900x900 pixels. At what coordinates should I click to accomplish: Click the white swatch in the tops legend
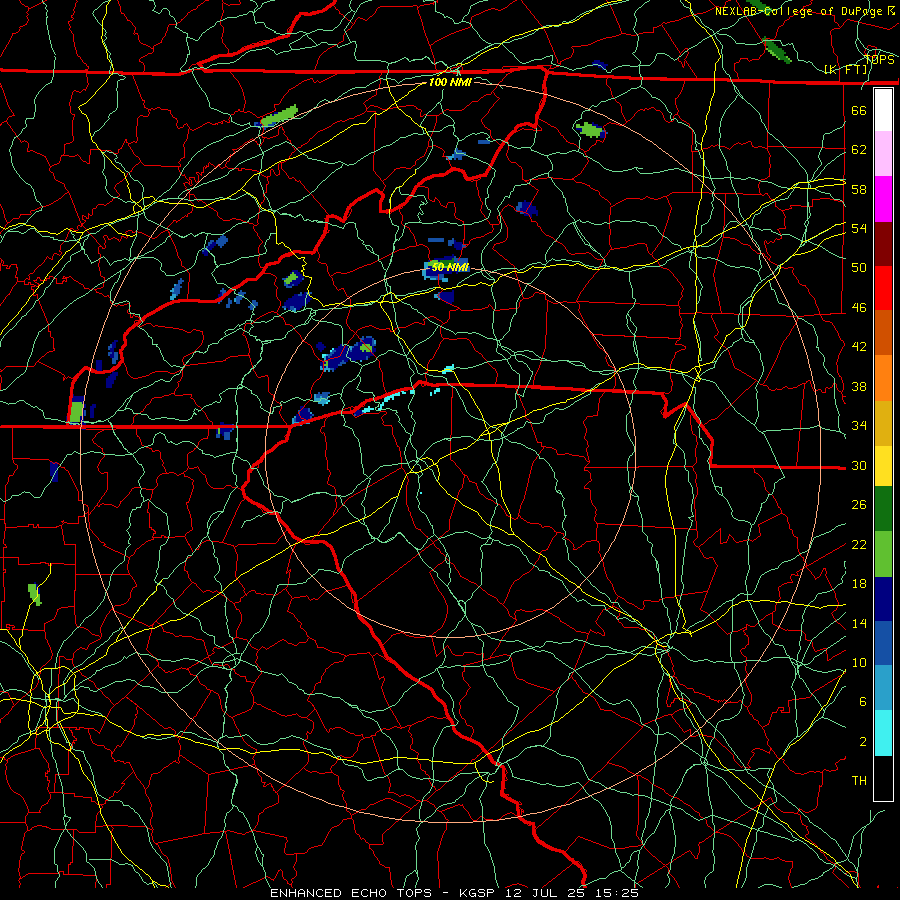click(883, 110)
